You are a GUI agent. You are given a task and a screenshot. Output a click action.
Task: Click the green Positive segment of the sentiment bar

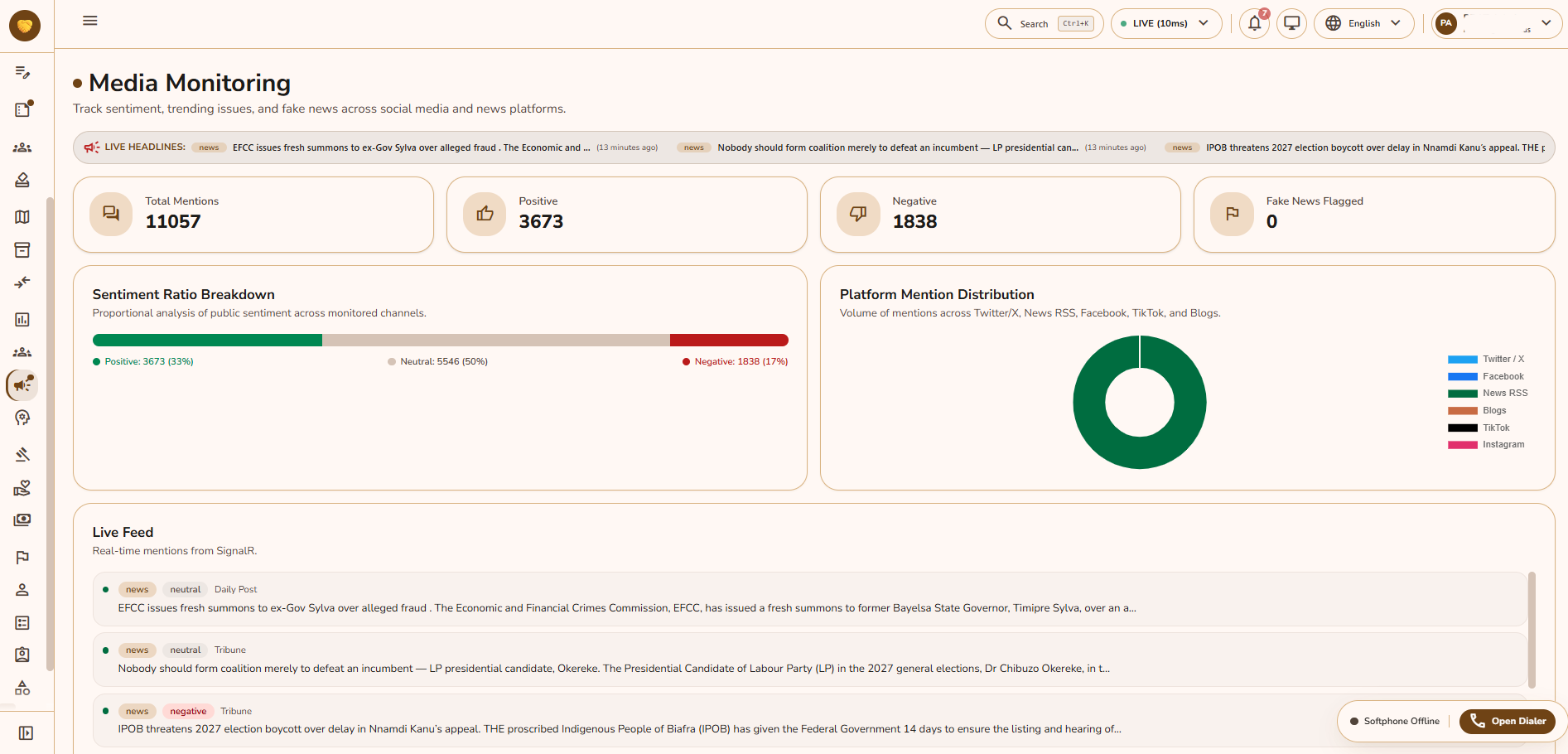pos(207,340)
